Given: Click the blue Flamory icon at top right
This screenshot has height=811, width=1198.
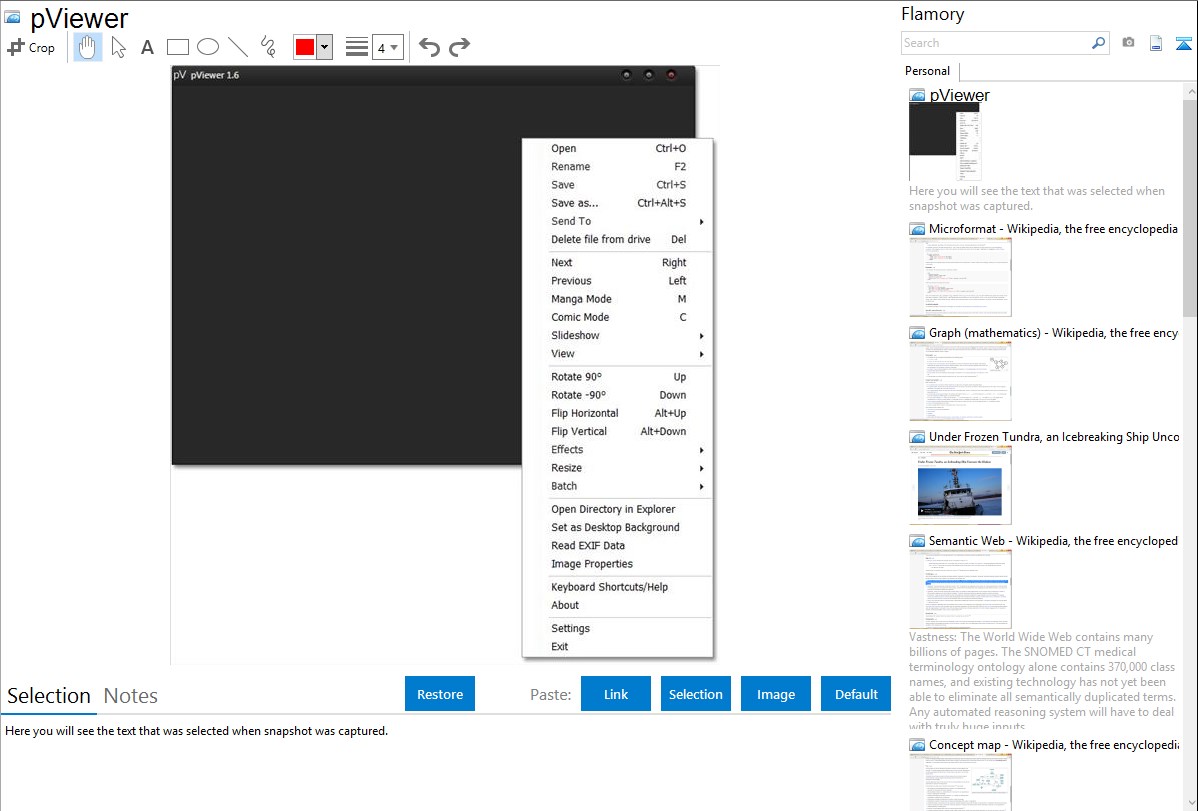Looking at the screenshot, I should click(1183, 43).
